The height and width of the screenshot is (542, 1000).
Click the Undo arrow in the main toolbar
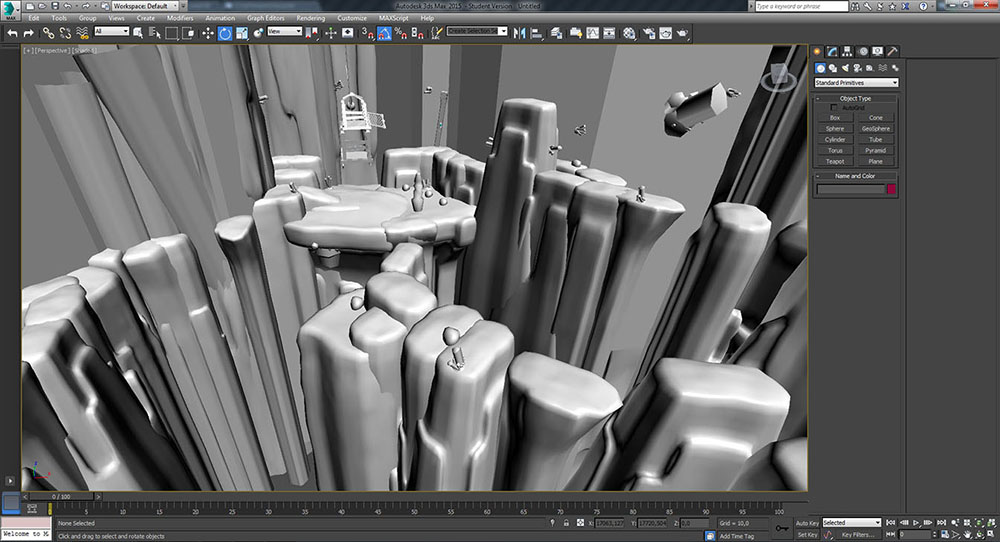click(x=12, y=33)
